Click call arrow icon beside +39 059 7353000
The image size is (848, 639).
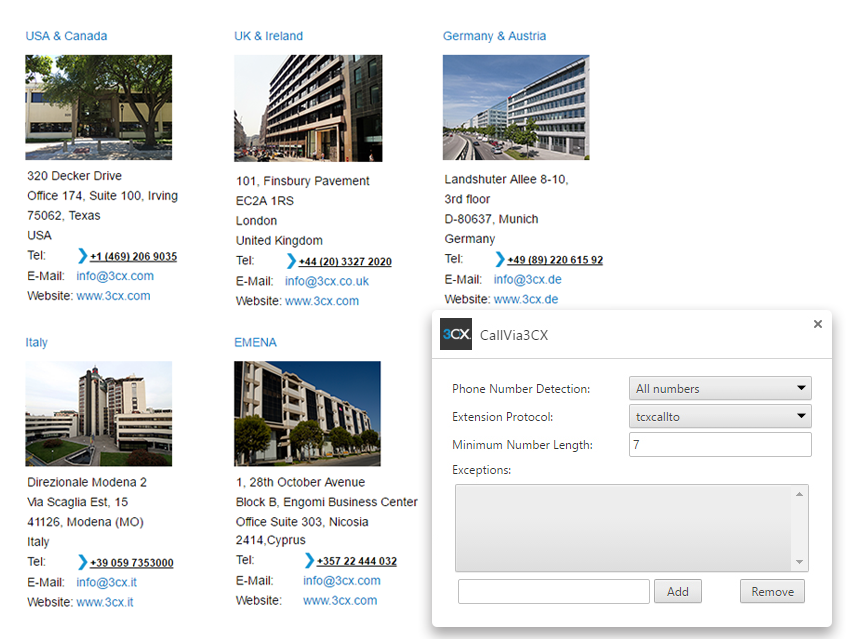(82, 562)
